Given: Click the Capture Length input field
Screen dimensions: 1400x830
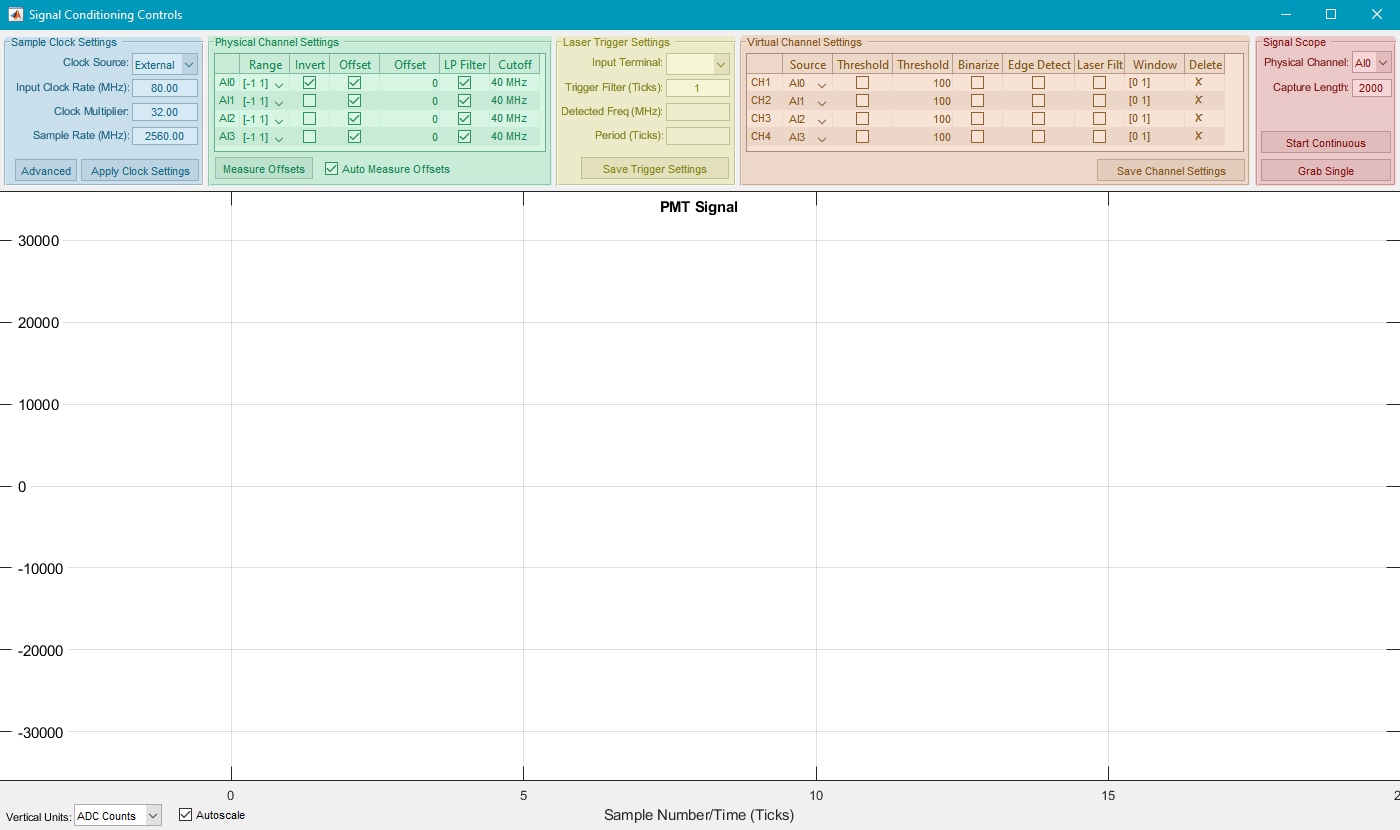Looking at the screenshot, I should (x=1371, y=88).
